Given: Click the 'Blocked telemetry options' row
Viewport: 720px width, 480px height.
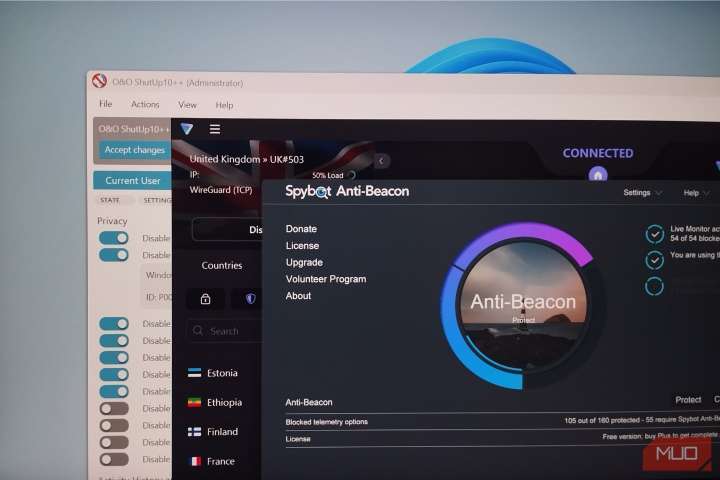Looking at the screenshot, I should [x=502, y=421].
